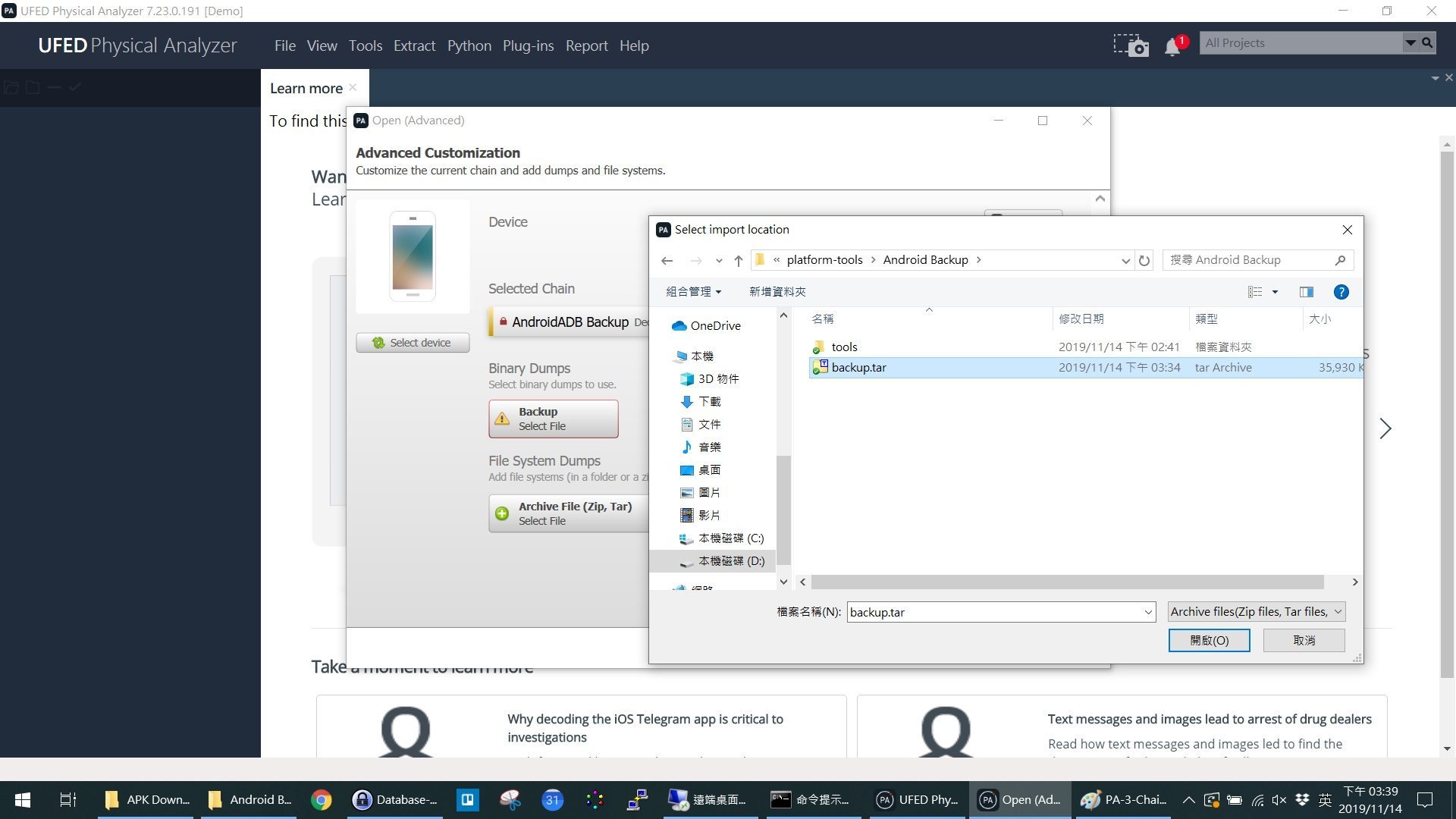Open the File menu
The image size is (1456, 819).
tap(285, 45)
